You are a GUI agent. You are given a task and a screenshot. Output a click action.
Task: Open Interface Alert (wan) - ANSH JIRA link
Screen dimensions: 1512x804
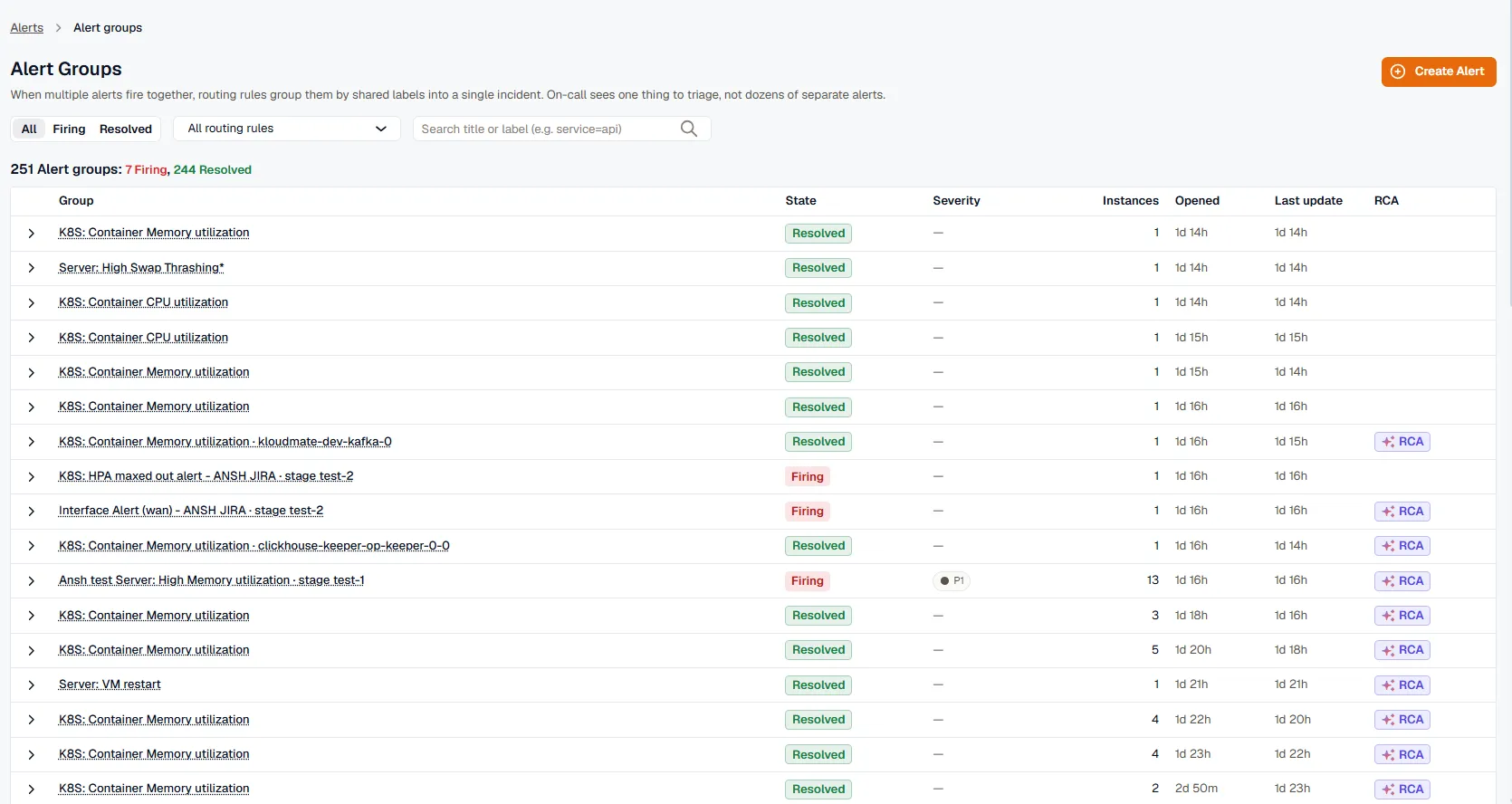pos(191,511)
